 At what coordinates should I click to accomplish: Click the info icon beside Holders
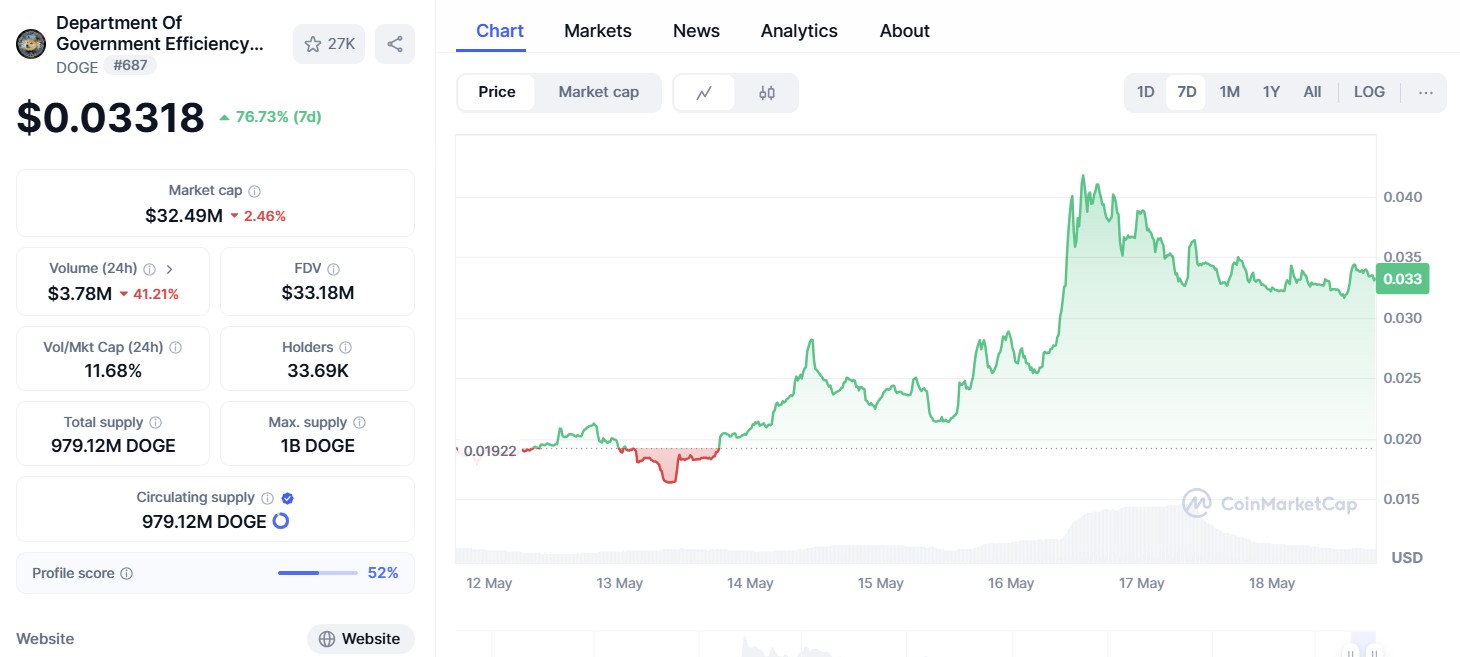pos(345,348)
